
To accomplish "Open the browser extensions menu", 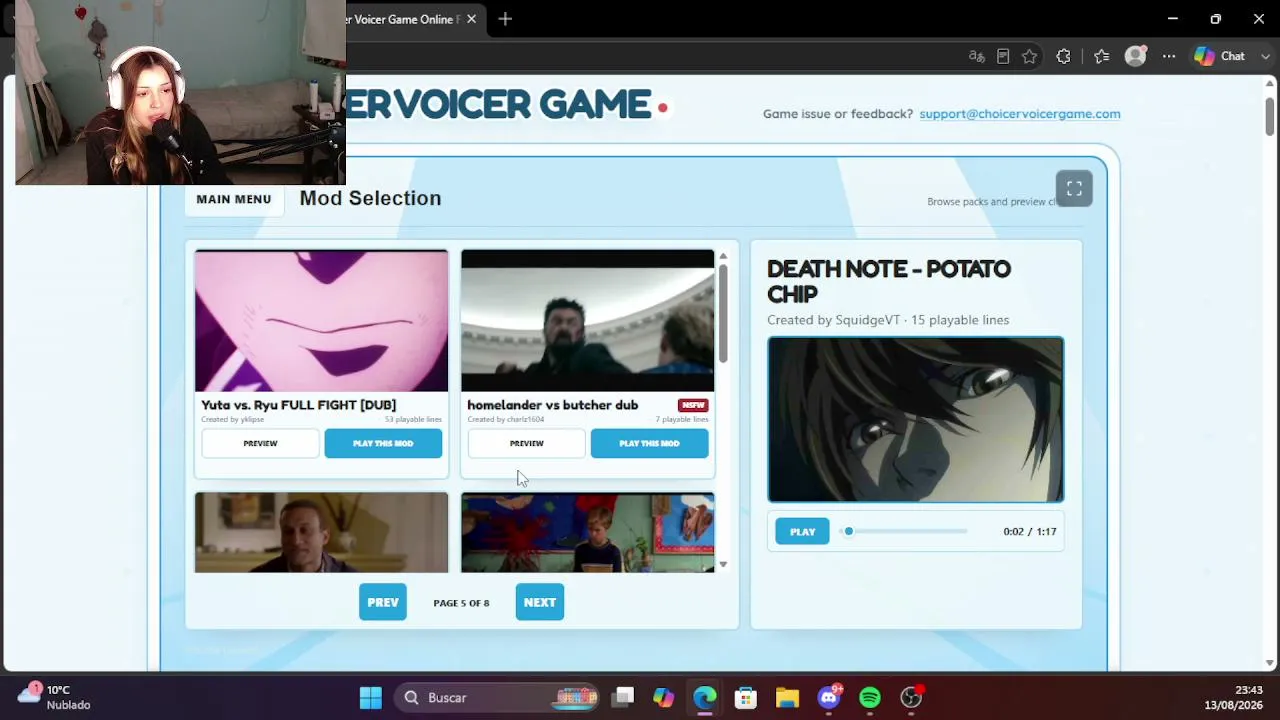I will [x=1063, y=56].
